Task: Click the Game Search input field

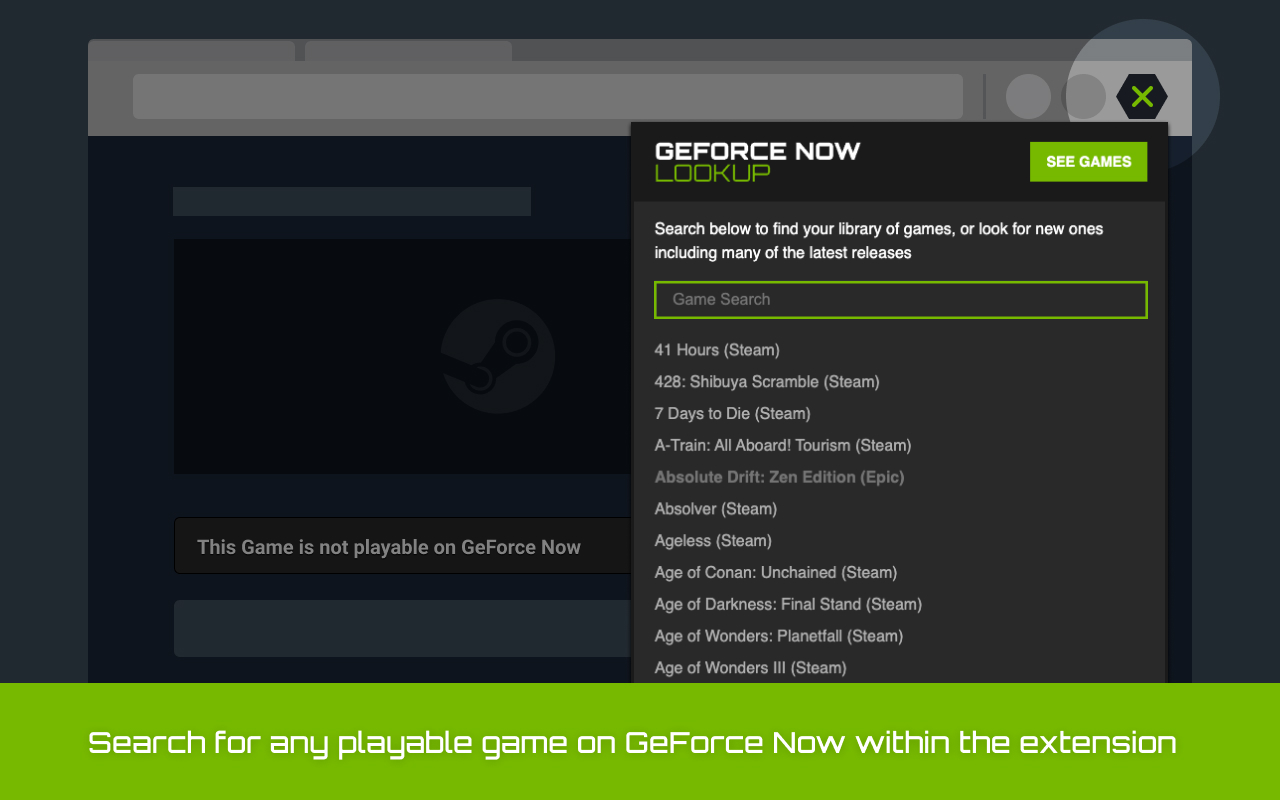Action: tap(900, 299)
